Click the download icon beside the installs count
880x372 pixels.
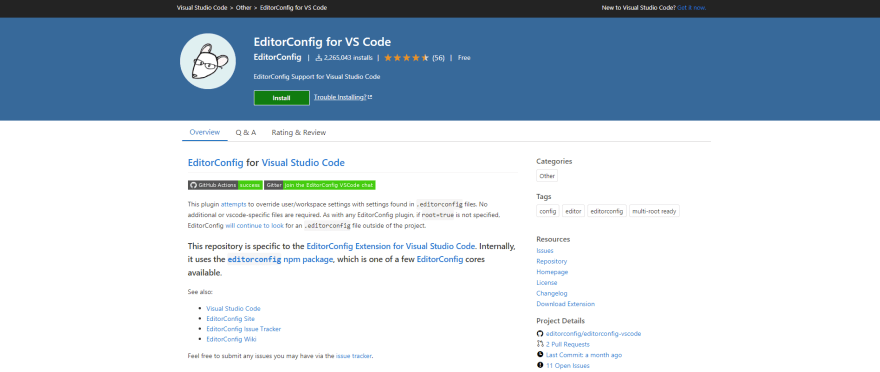click(319, 58)
